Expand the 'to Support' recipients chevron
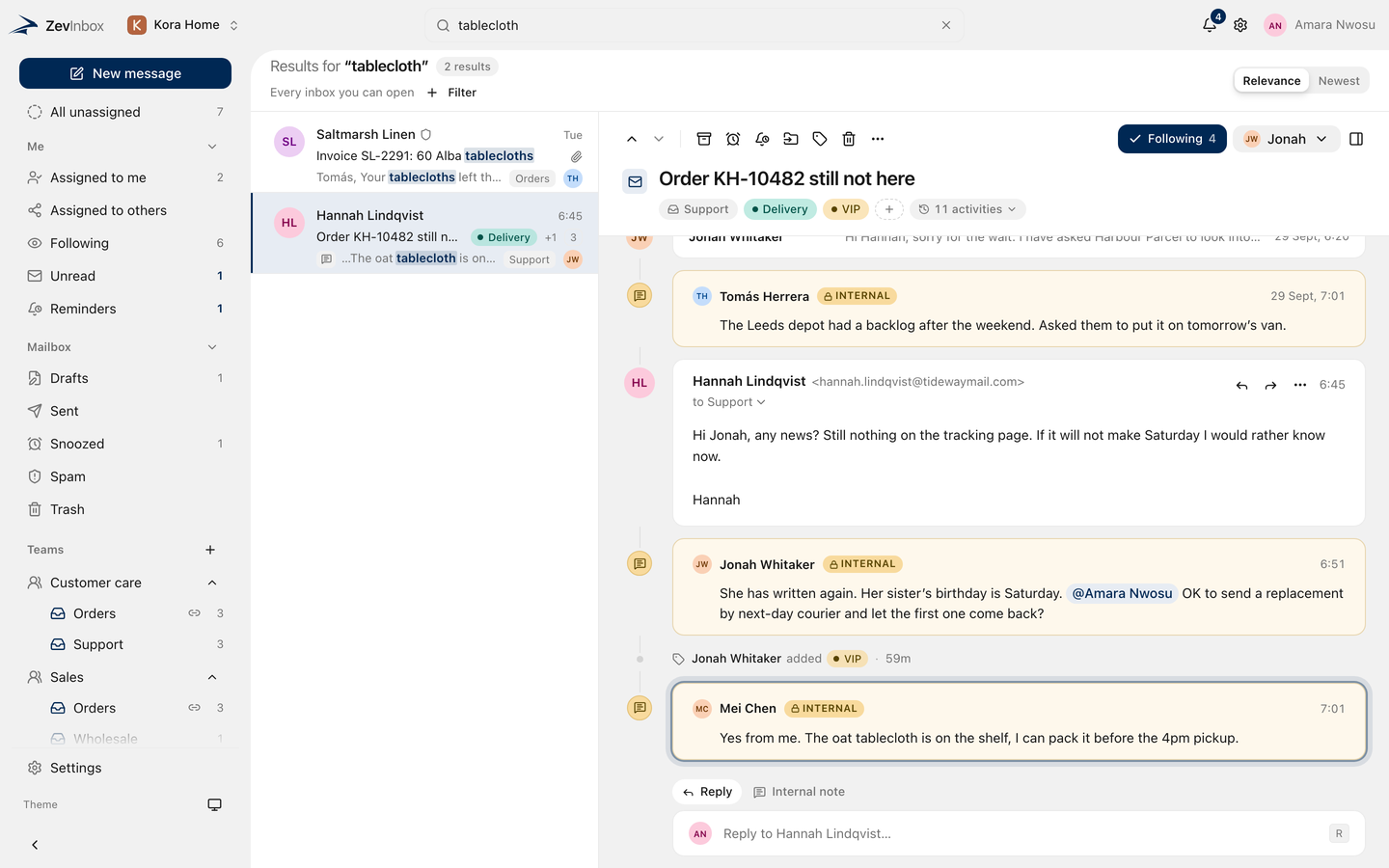 click(761, 402)
